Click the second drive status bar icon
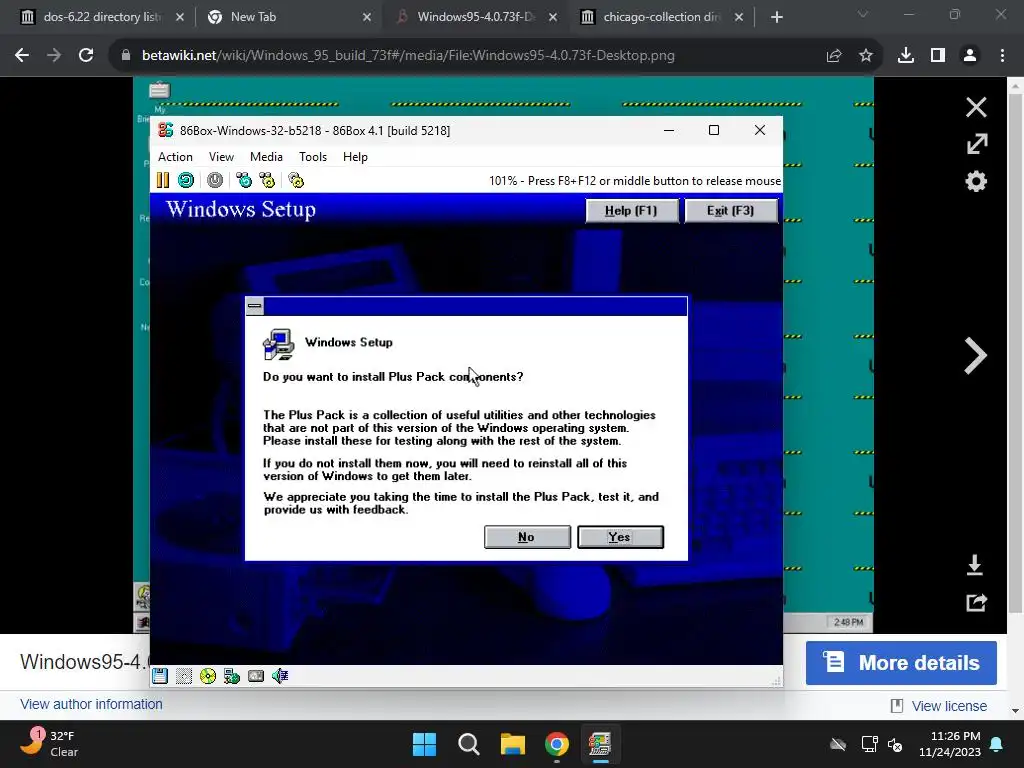The image size is (1024, 768). click(184, 676)
